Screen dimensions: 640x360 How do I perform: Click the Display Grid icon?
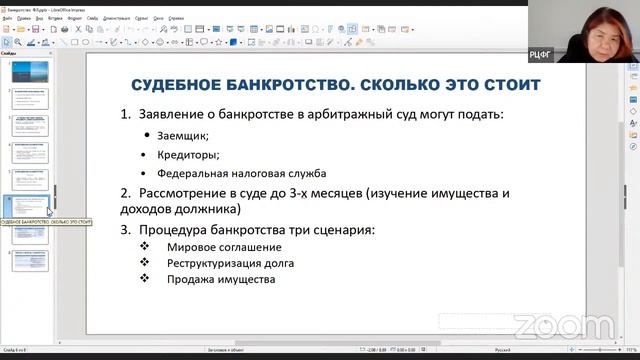click(x=187, y=29)
